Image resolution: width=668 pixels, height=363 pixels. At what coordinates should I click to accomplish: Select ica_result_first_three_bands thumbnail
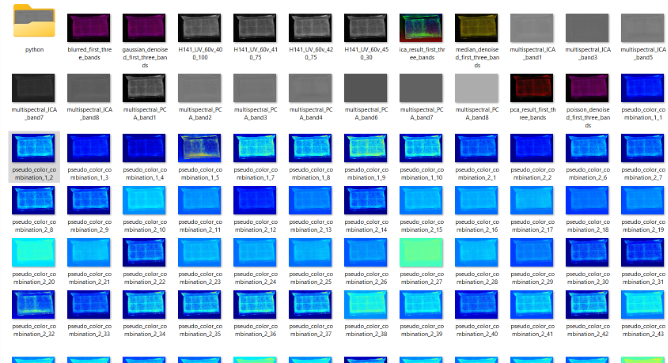click(x=421, y=28)
